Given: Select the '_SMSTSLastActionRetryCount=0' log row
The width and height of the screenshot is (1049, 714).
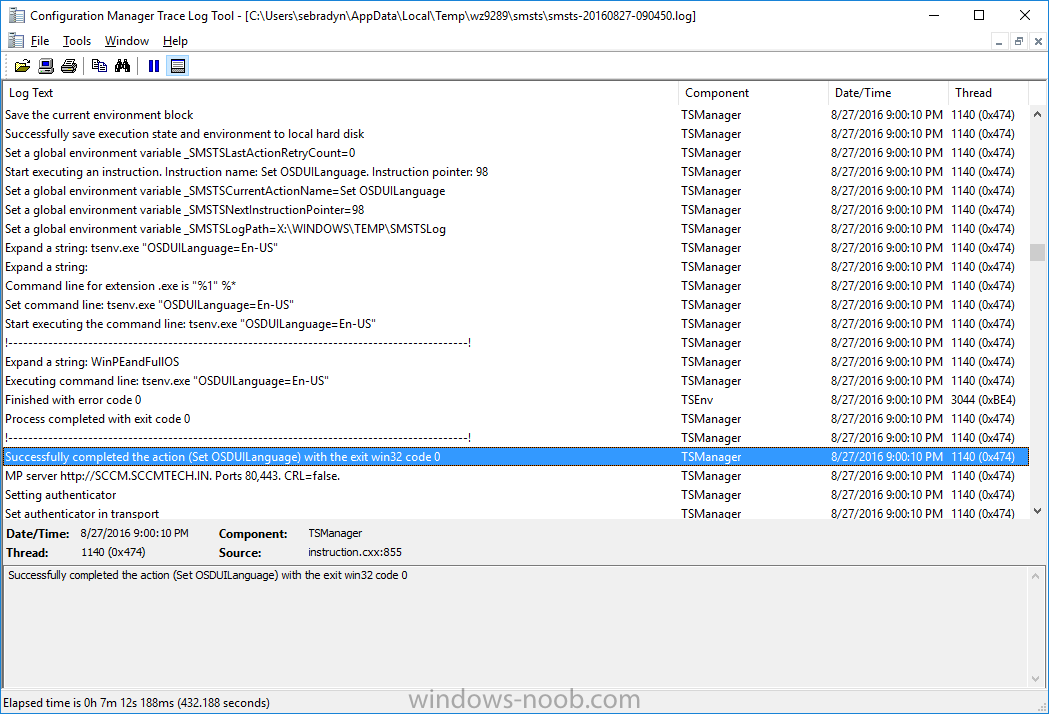Looking at the screenshot, I should click(515, 153).
